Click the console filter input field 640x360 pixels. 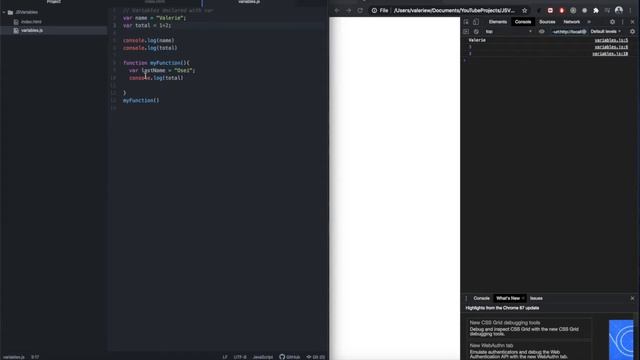coord(569,31)
